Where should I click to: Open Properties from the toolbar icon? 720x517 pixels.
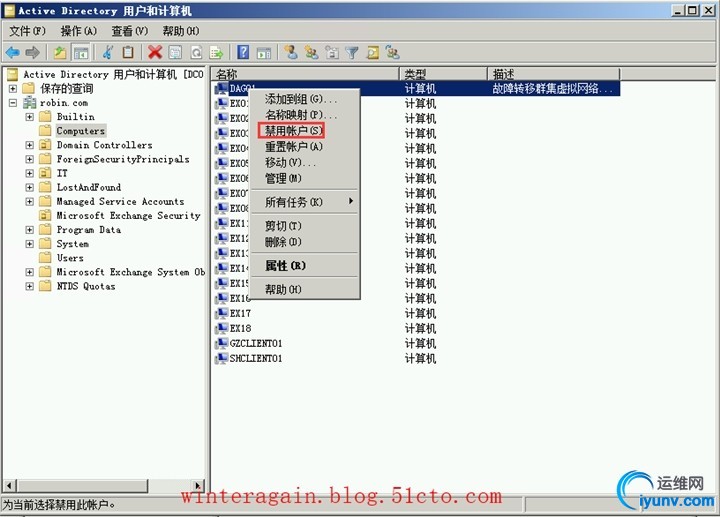(175, 52)
